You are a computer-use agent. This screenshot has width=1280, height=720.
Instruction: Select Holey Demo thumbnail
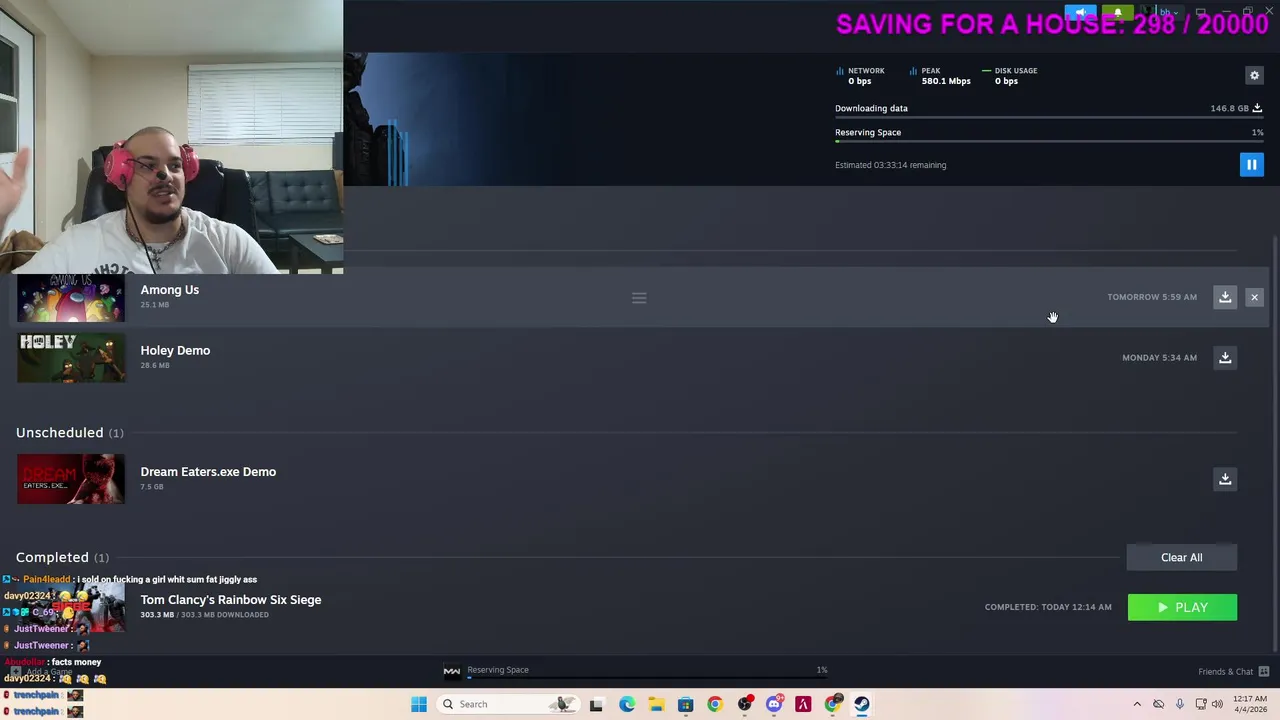pos(71,358)
